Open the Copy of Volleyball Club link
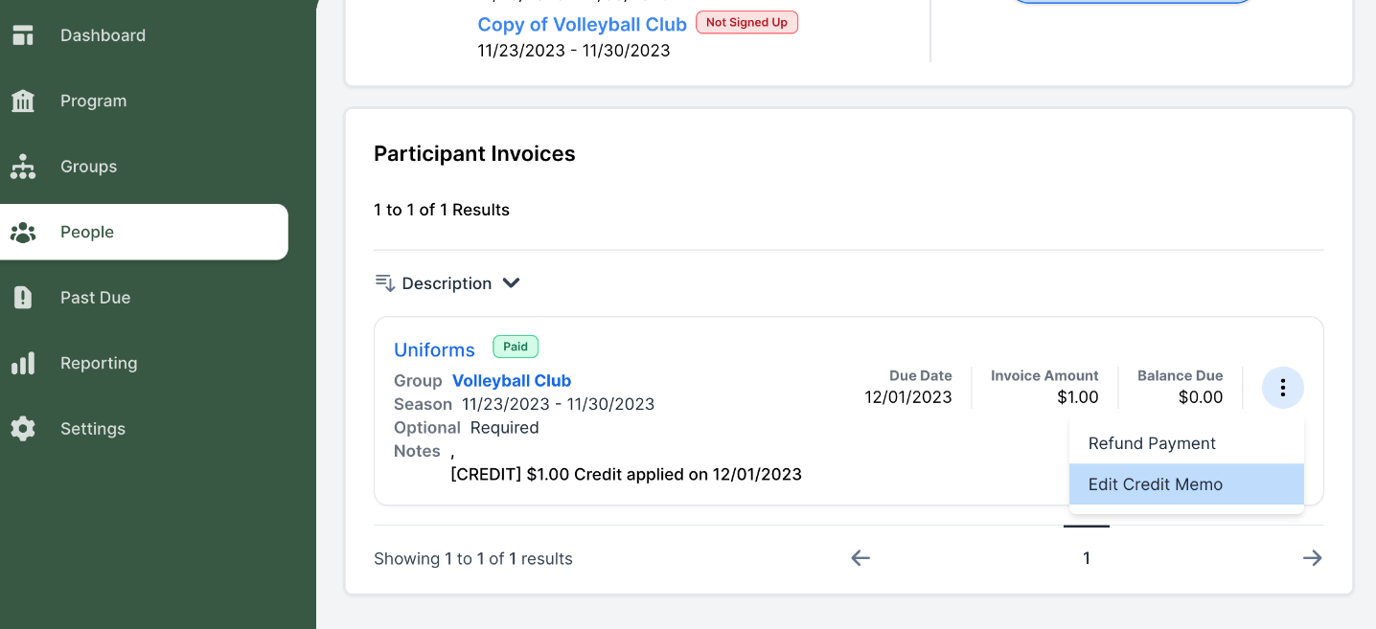This screenshot has width=1376, height=629. click(581, 23)
